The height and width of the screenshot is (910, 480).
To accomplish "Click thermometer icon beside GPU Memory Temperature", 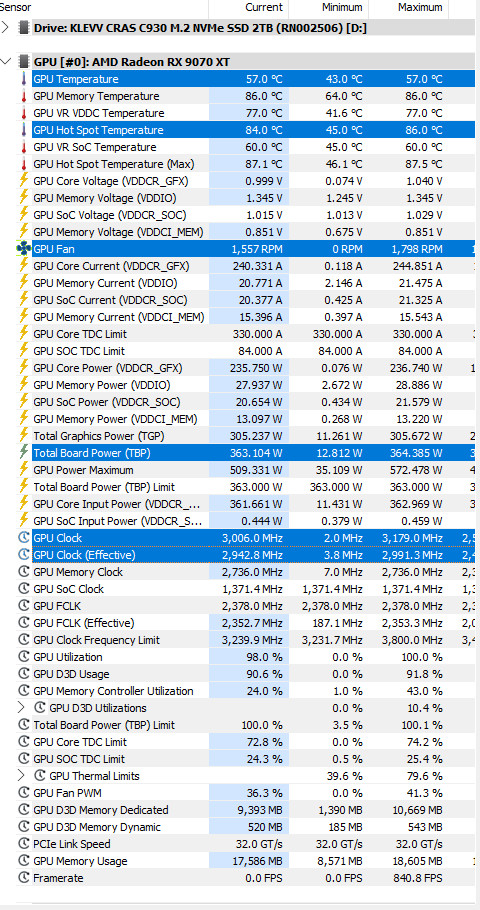I will [x=24, y=96].
